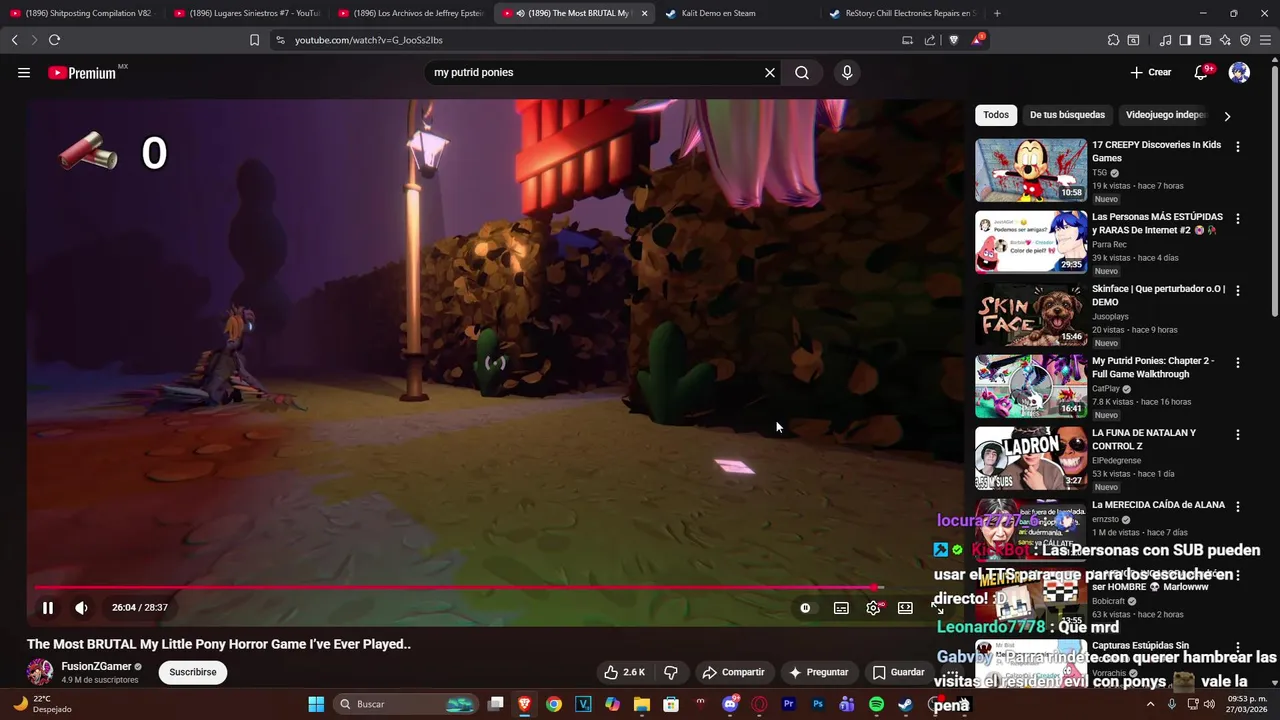Open Discord from the taskbar
This screenshot has width=1280, height=720.
point(730,704)
